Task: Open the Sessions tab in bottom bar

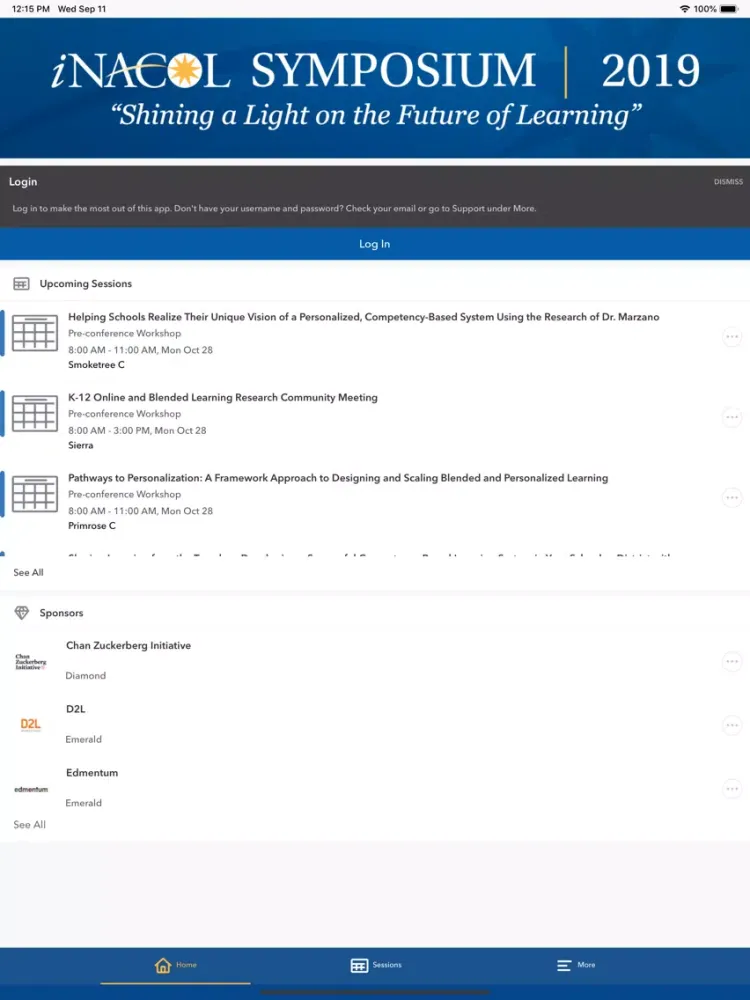Action: pos(376,965)
